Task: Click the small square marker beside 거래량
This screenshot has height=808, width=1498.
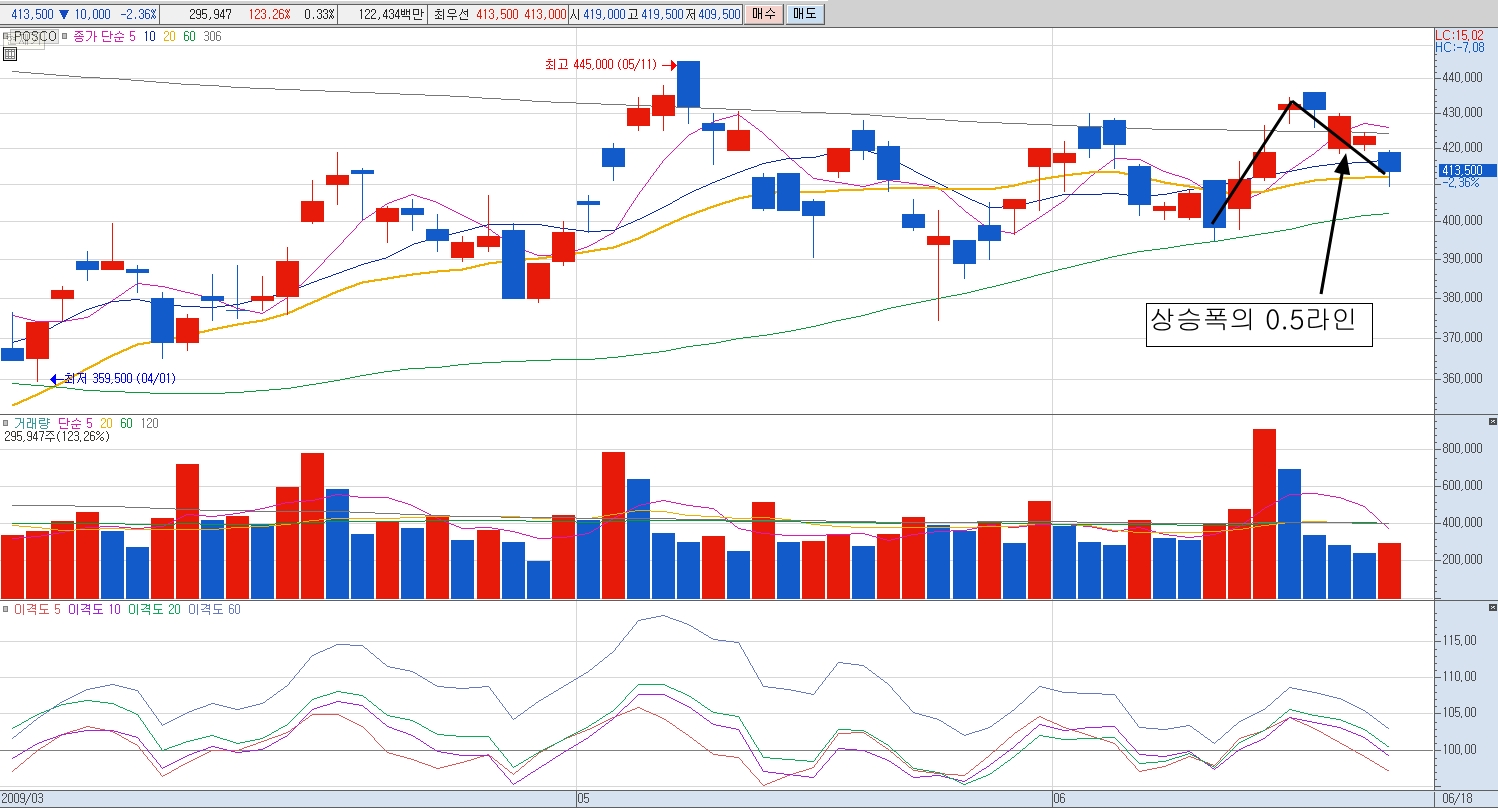Action: [6, 424]
